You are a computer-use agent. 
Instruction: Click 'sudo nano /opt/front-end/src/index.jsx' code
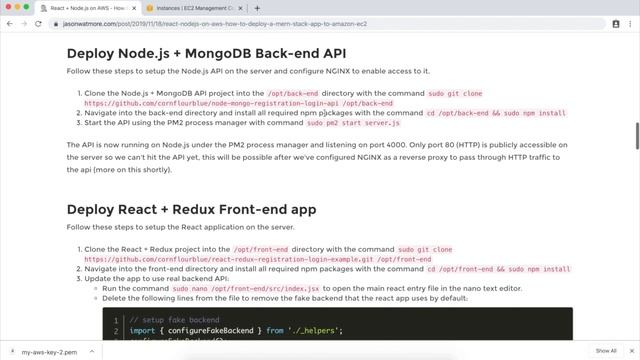pyautogui.click(x=246, y=289)
